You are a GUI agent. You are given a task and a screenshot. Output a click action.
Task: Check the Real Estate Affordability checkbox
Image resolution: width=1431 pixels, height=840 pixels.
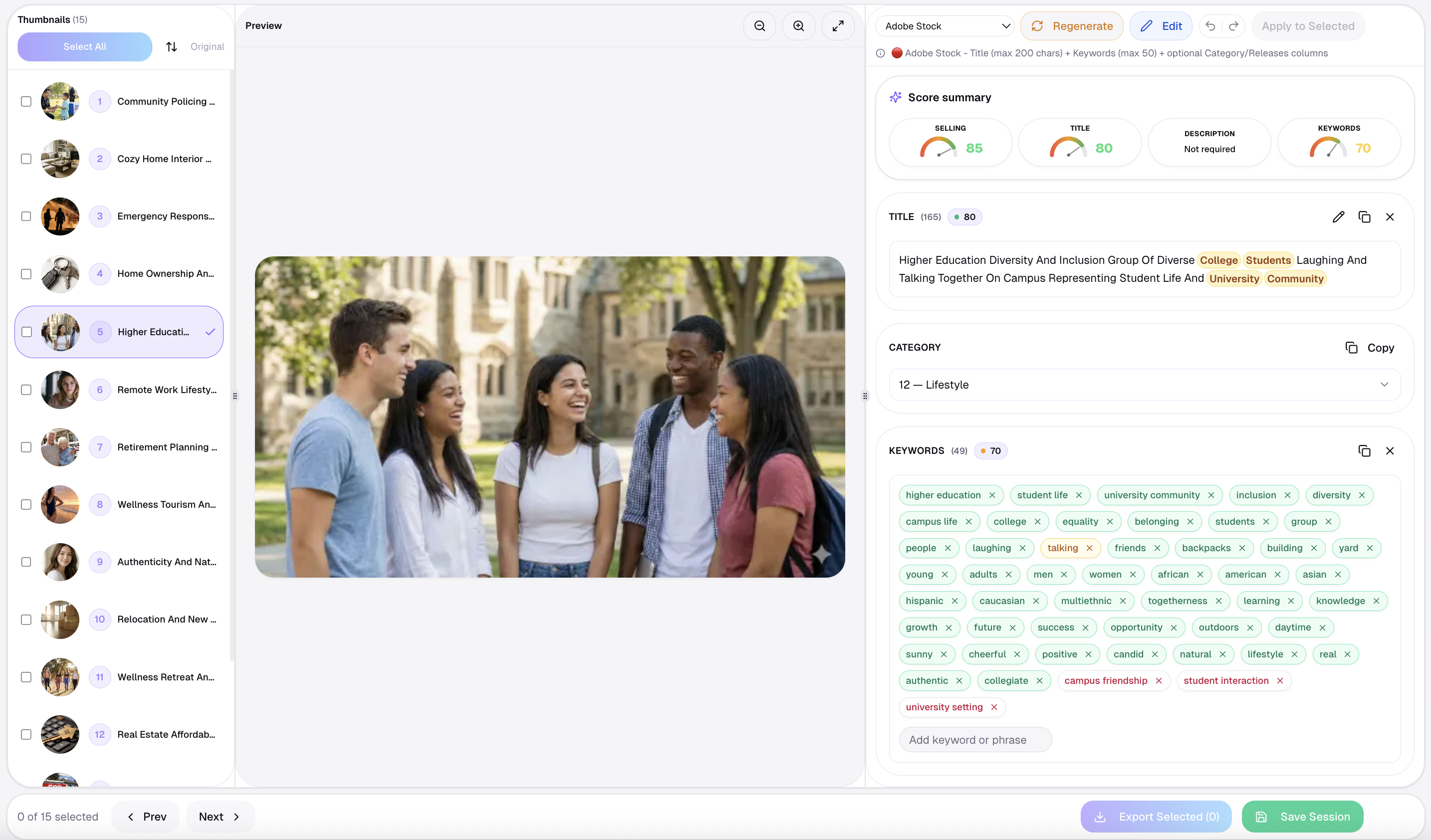(26, 734)
